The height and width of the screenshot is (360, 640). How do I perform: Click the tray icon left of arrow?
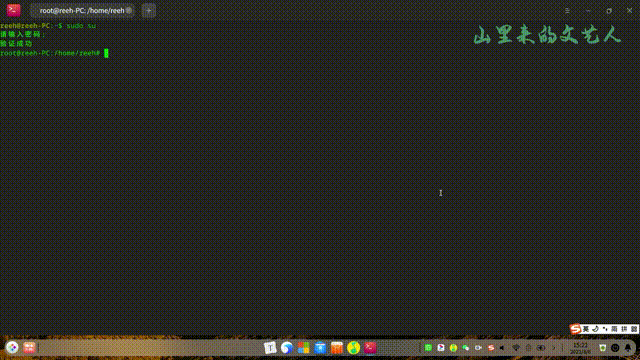point(541,348)
